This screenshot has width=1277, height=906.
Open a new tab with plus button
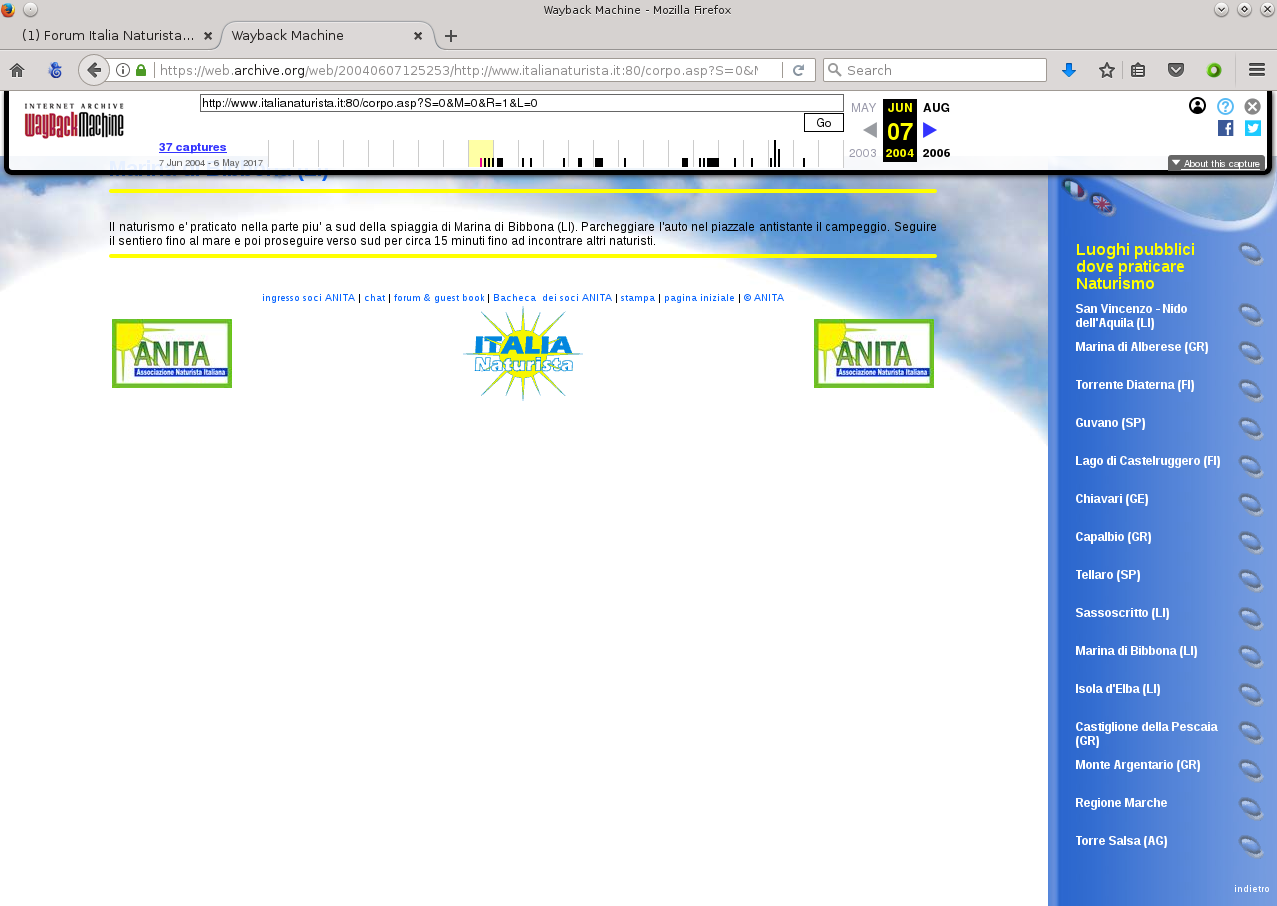tap(451, 36)
